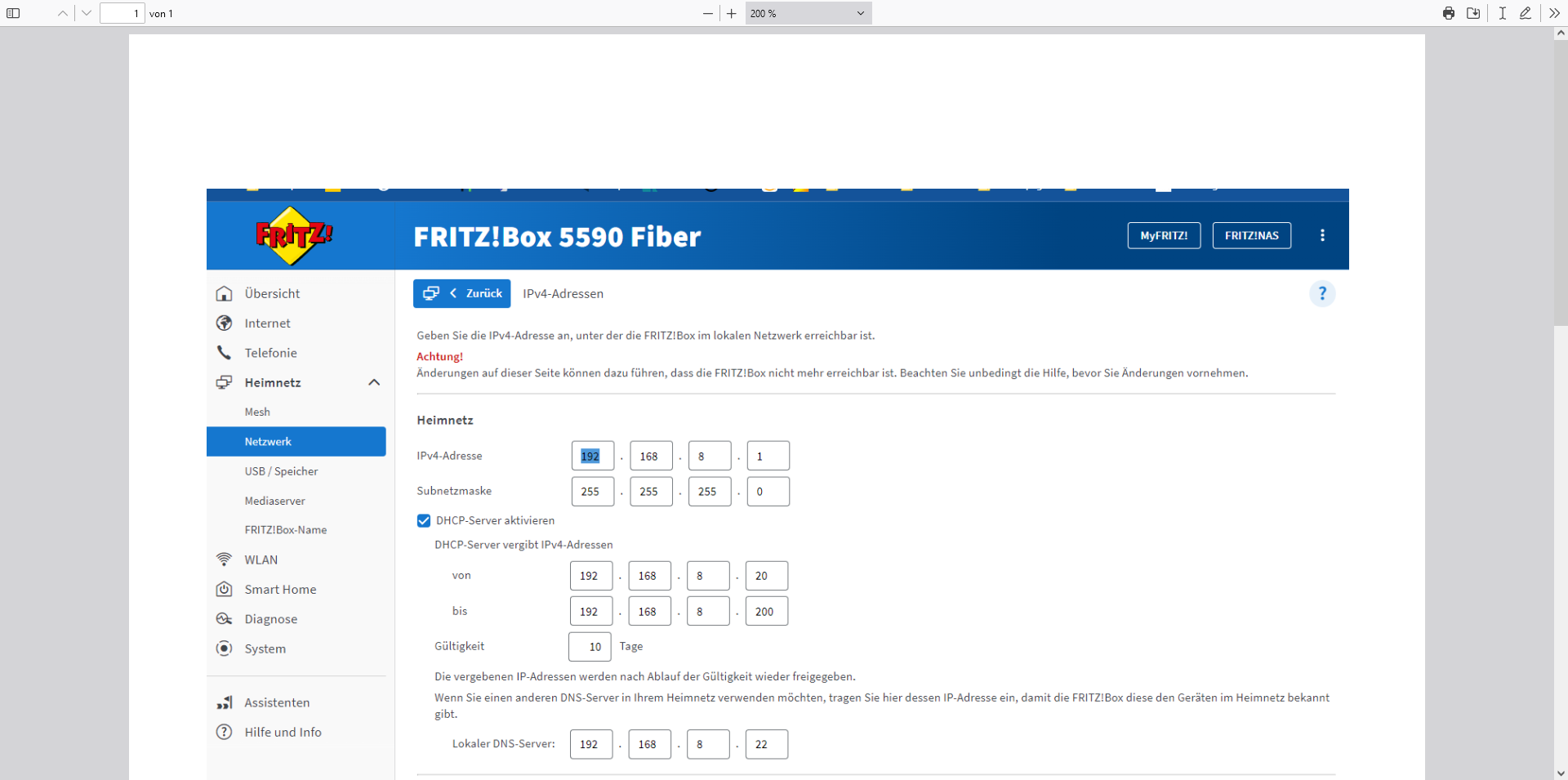Open the Smart Home menu
This screenshot has height=780, width=1568.
(x=280, y=589)
